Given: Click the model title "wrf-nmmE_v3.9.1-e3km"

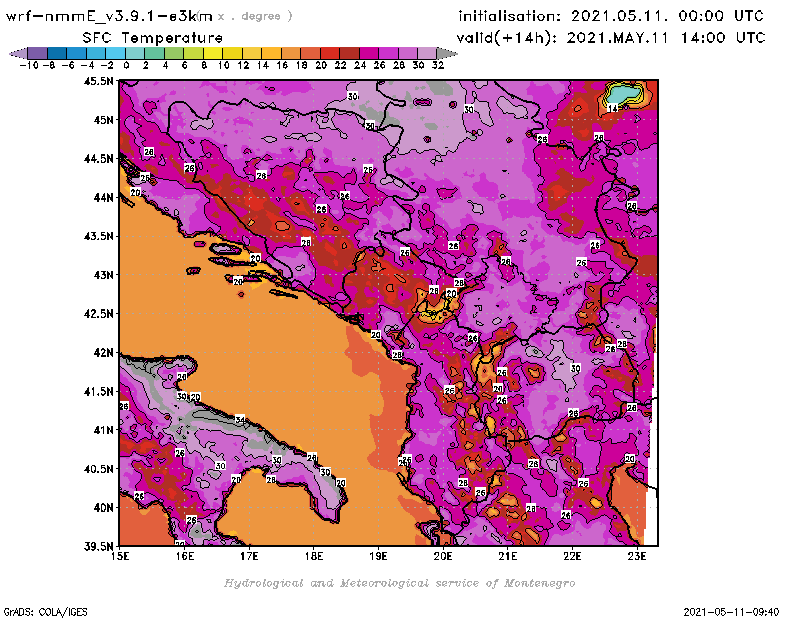Looking at the screenshot, I should [109, 16].
